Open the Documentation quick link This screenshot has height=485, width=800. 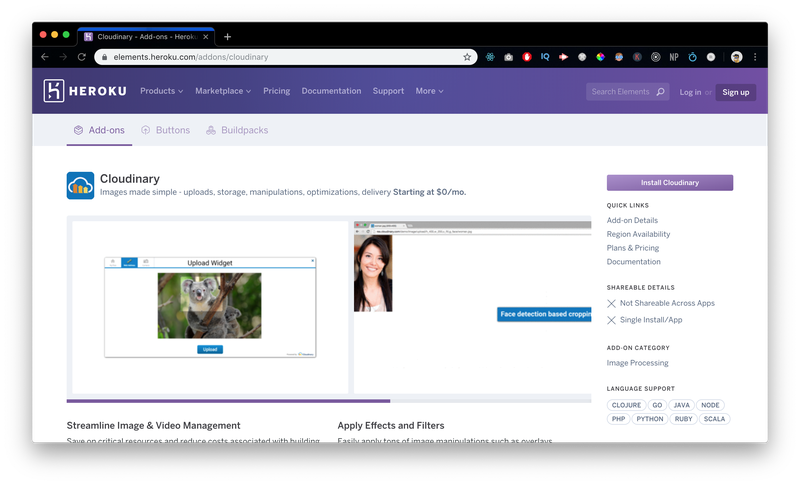[633, 262]
